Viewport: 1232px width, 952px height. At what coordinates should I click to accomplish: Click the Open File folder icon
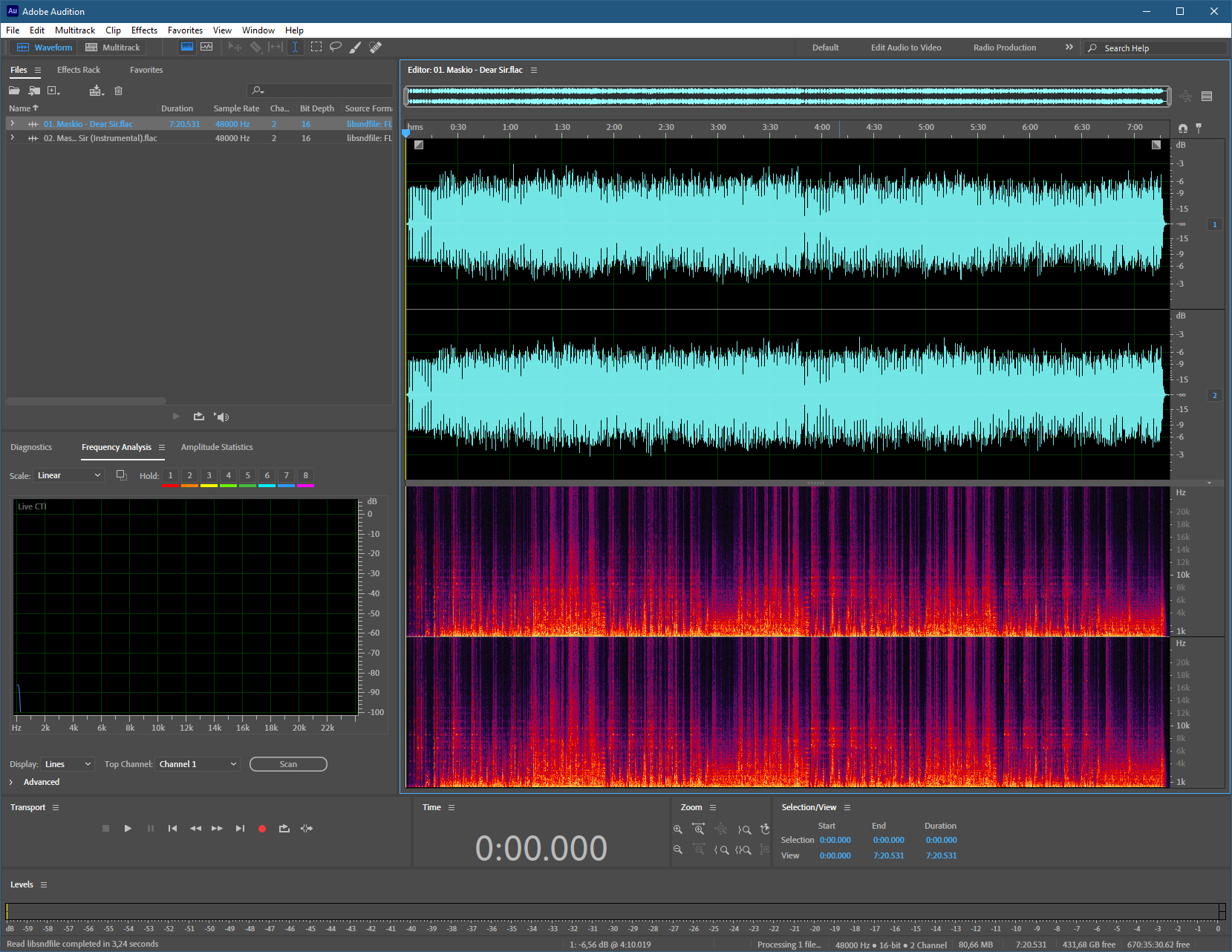(x=14, y=91)
